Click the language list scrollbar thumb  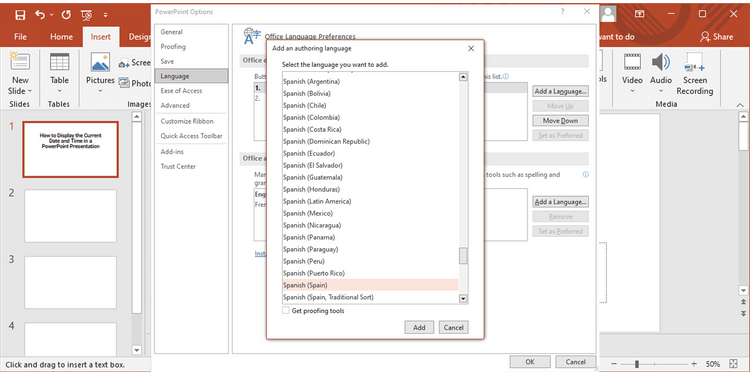[x=463, y=255]
